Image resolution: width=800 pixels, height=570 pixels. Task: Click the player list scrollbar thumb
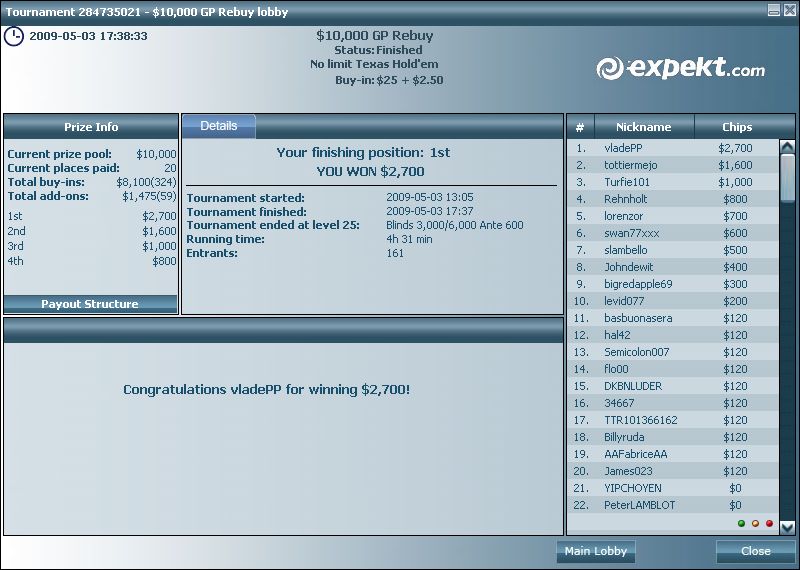pos(787,178)
